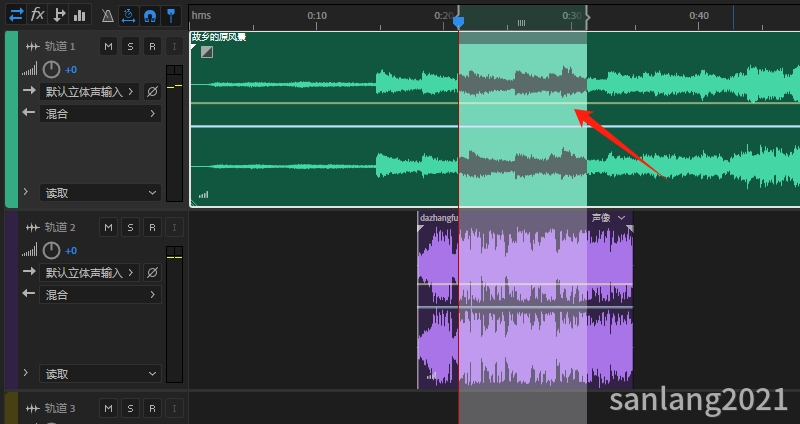
Task: Expand track 2 automation lanes chevron
Action: pos(26,373)
